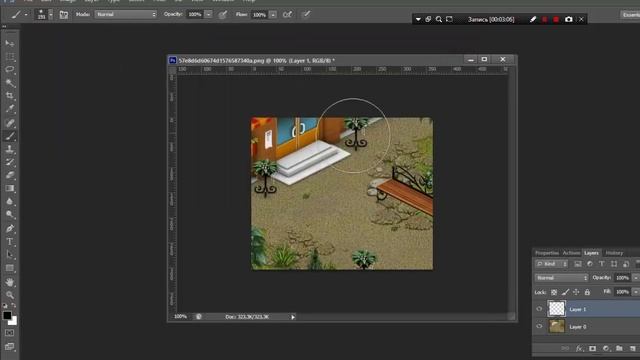Hide Layer 0 with its eye icon

tap(539, 326)
